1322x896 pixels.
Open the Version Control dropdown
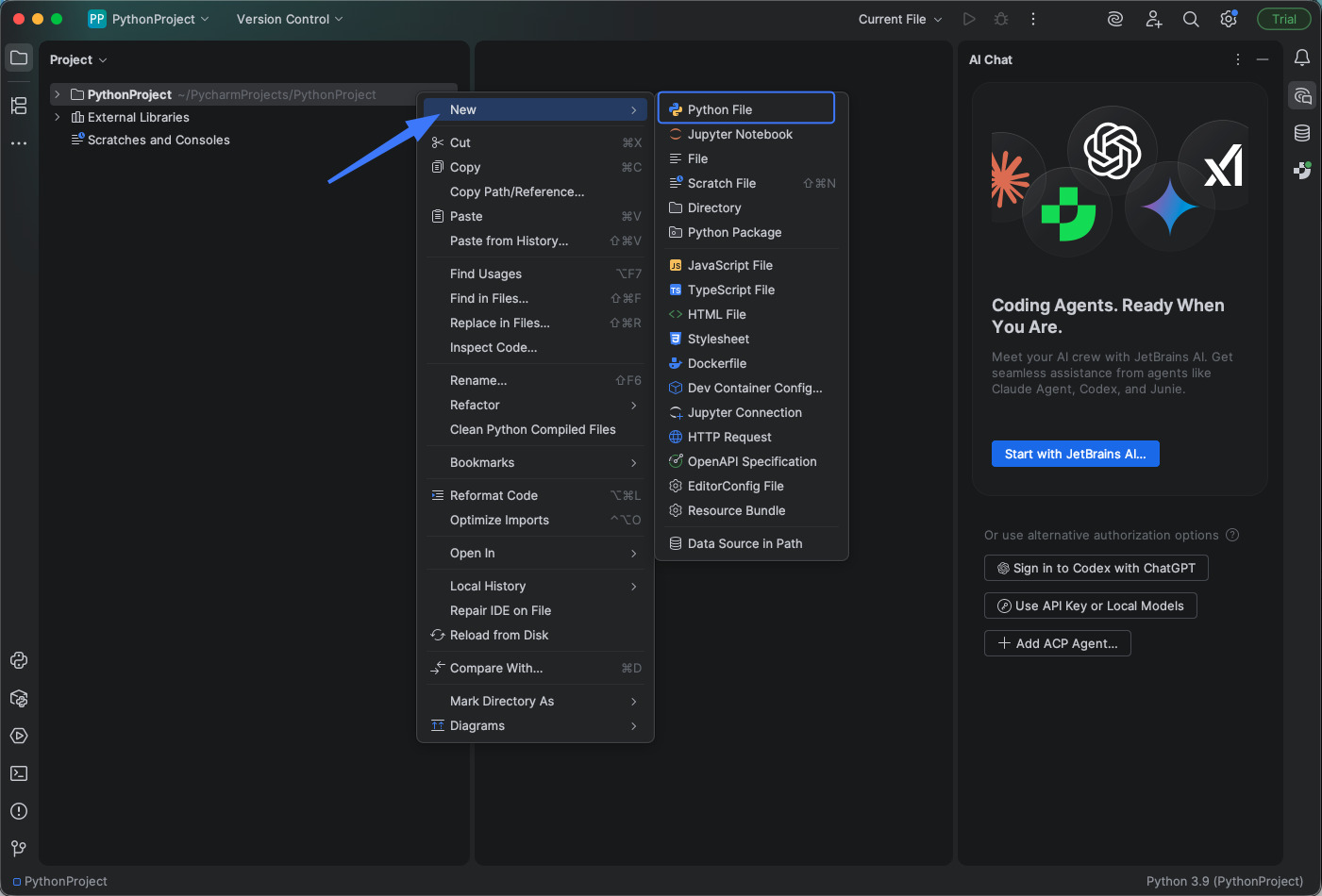pos(290,19)
